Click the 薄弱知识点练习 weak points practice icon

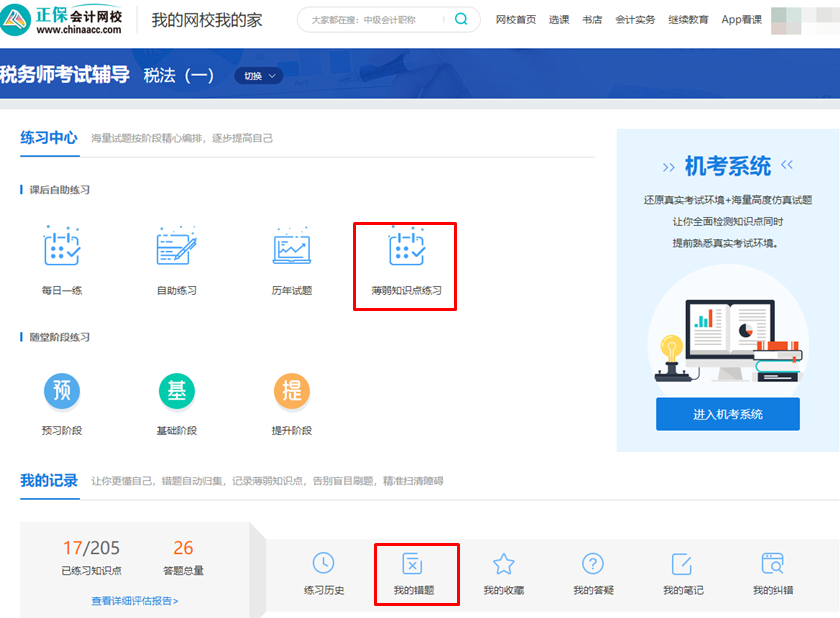point(405,249)
